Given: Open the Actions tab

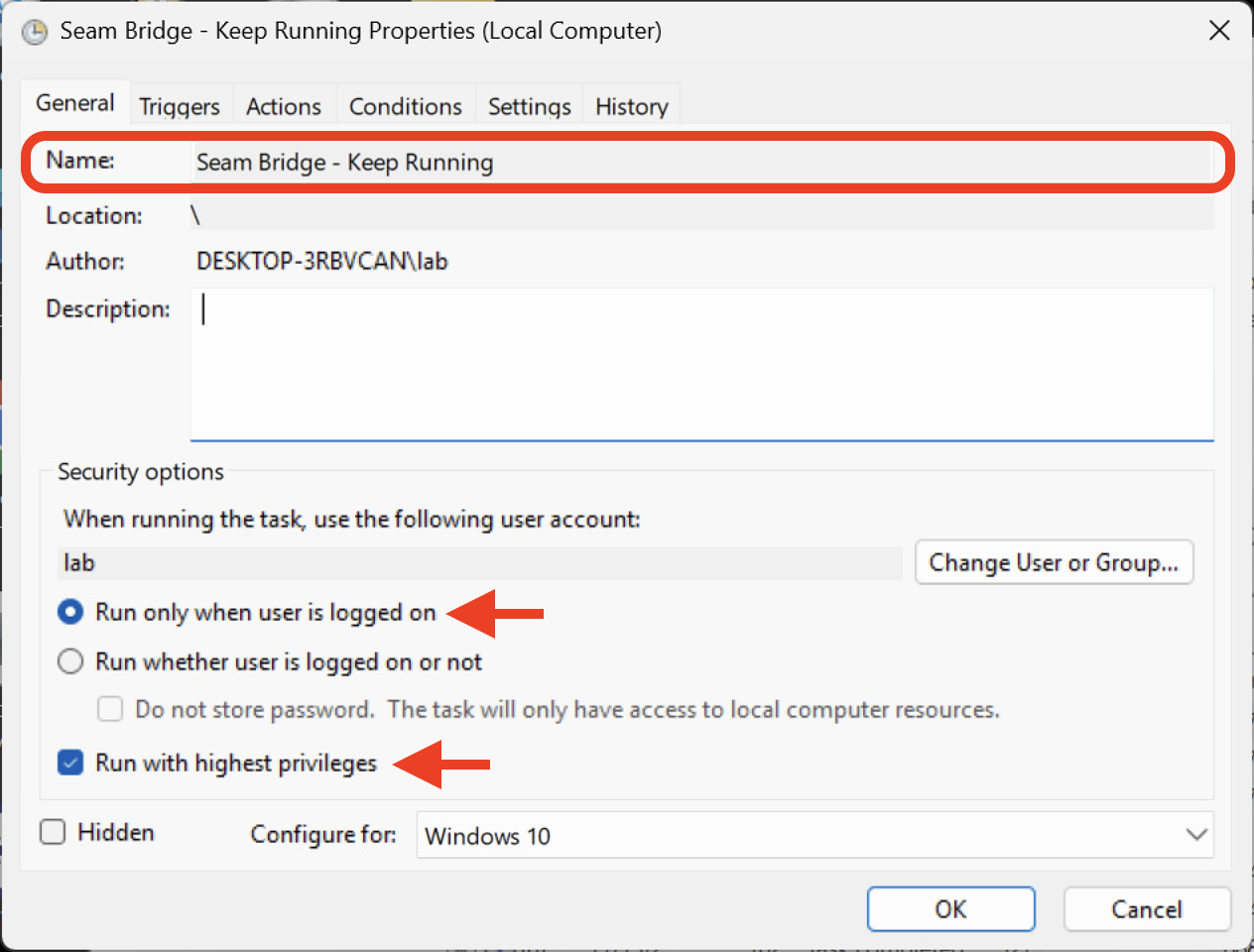Looking at the screenshot, I should (284, 106).
